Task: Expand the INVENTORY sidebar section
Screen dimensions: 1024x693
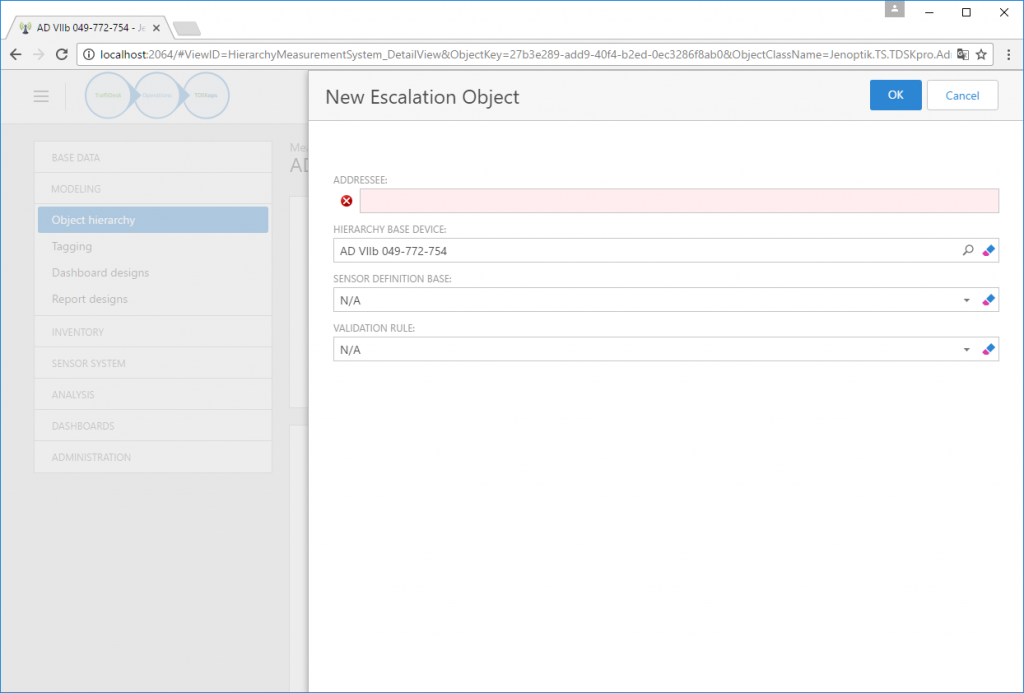Action: 152,331
